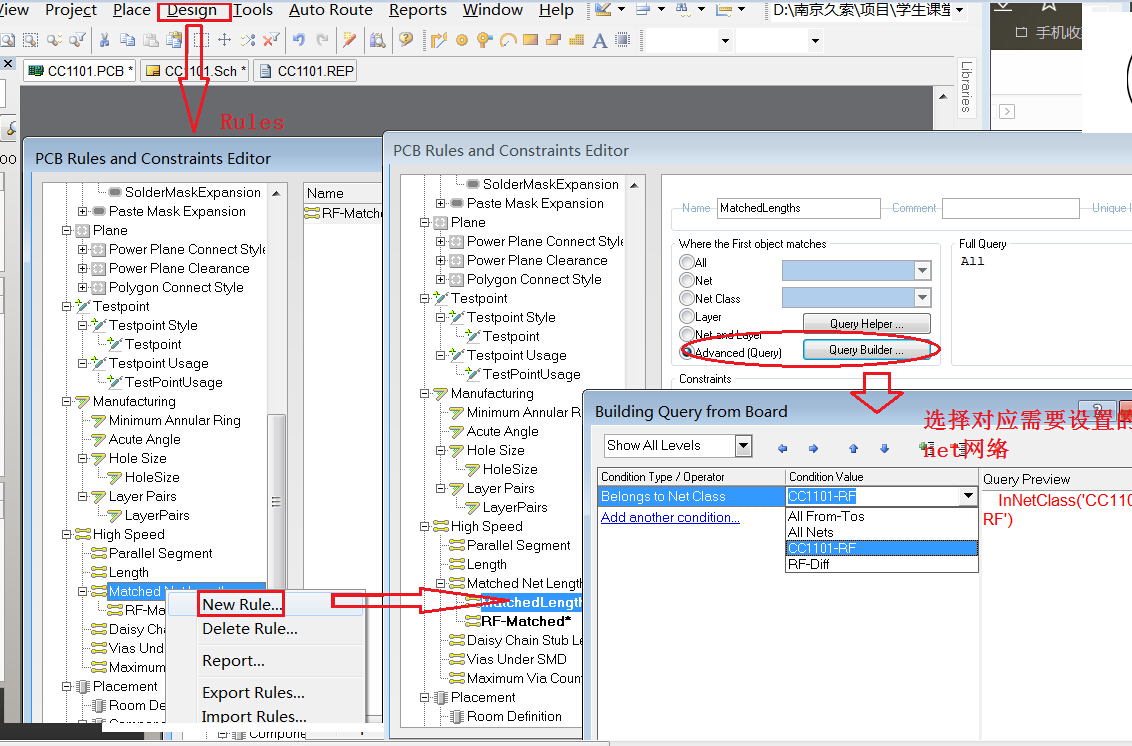
Task: Select the 'Layer' radio button
Action: pos(687,316)
